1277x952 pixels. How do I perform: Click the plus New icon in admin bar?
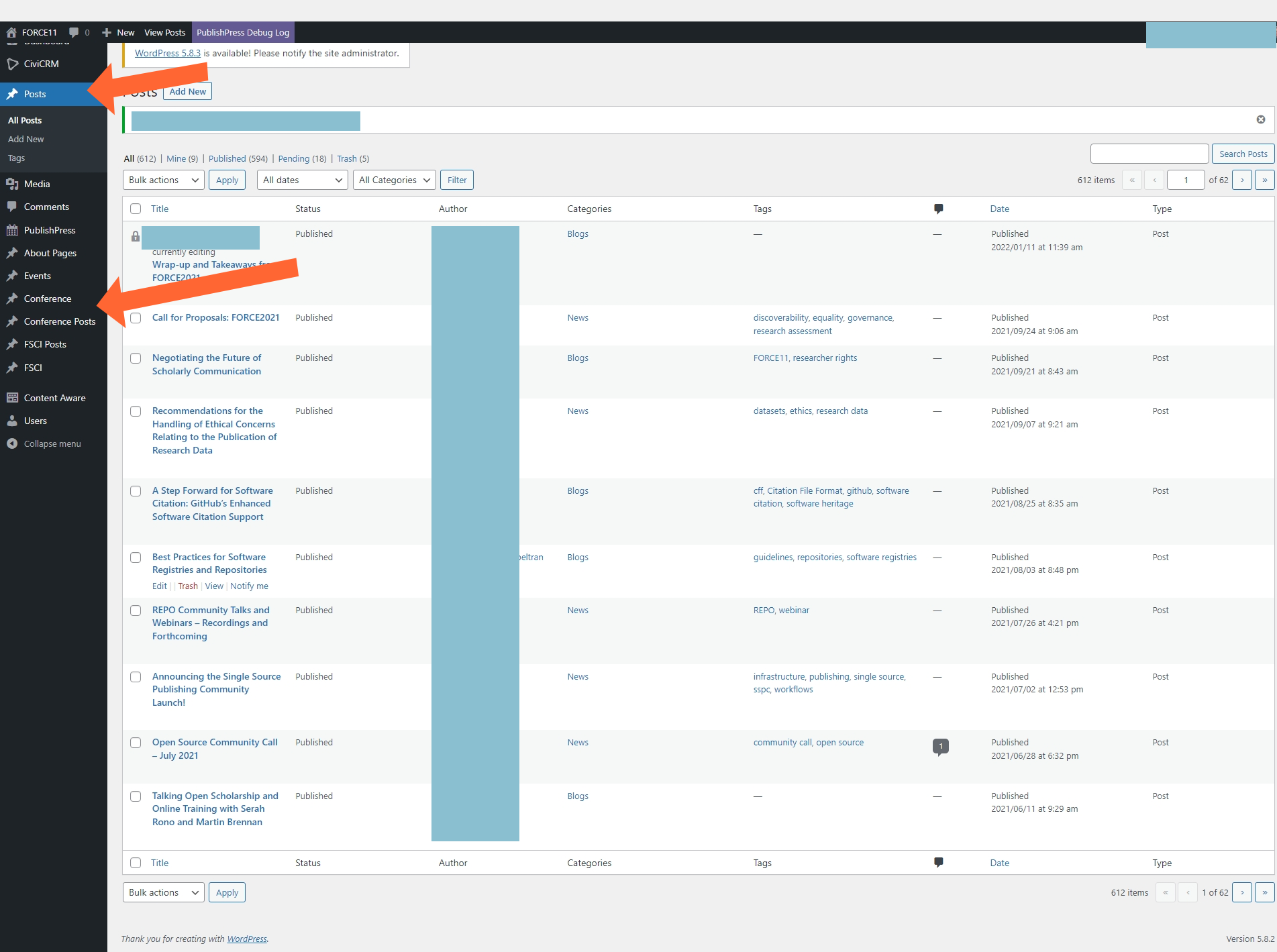(107, 32)
